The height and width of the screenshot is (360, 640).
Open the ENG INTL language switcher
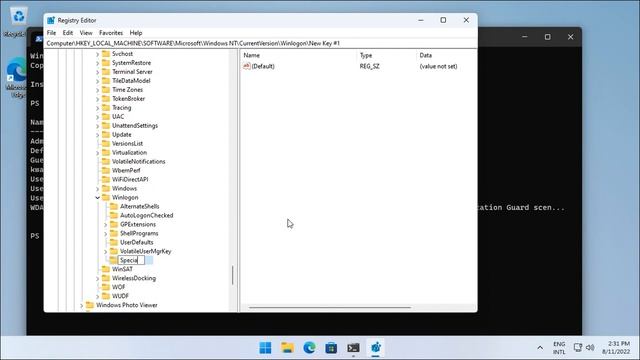click(559, 348)
